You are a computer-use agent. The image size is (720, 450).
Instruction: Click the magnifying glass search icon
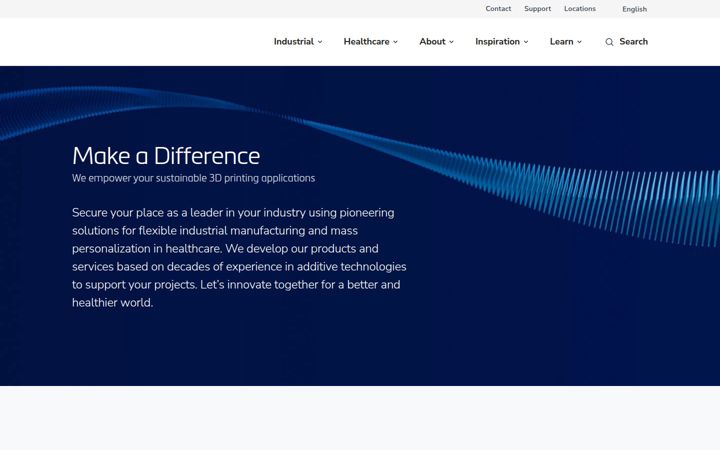click(x=609, y=42)
